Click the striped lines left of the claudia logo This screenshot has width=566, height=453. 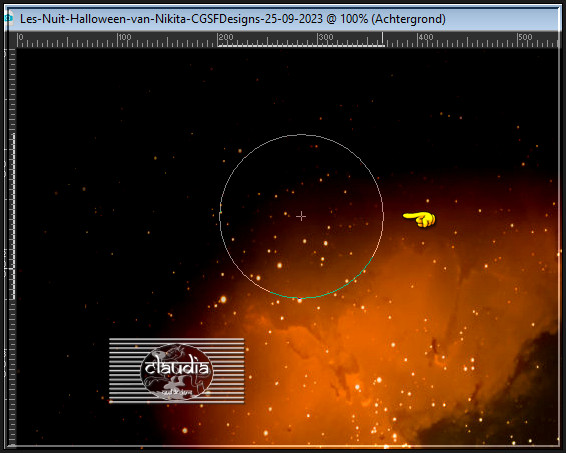click(x=125, y=370)
